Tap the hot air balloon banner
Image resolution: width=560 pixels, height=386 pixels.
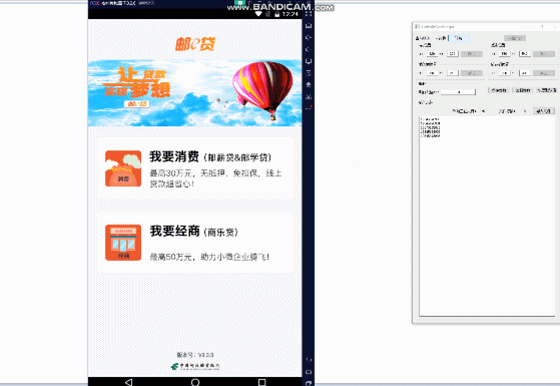[x=195, y=93]
